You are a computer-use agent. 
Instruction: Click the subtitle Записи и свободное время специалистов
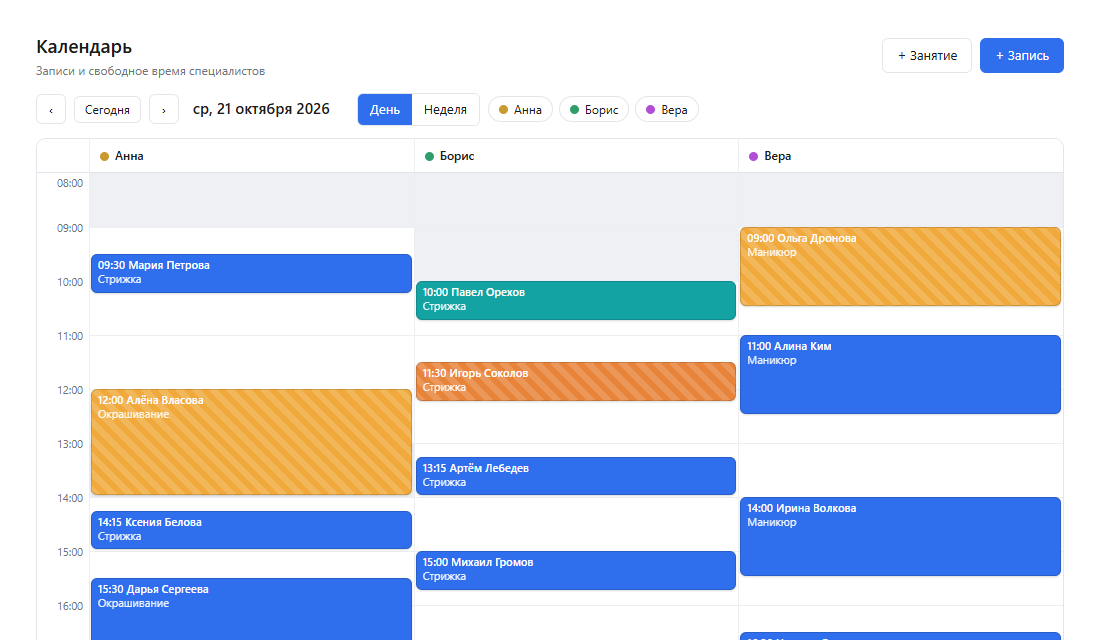point(151,71)
